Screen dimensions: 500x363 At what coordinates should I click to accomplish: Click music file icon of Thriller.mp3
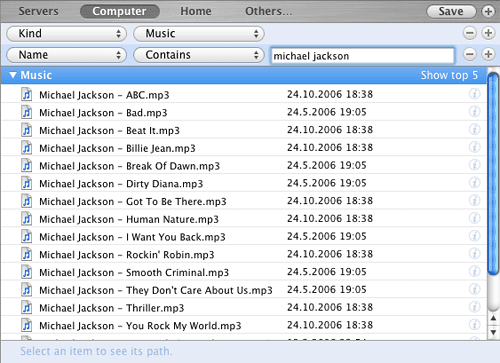[27, 307]
